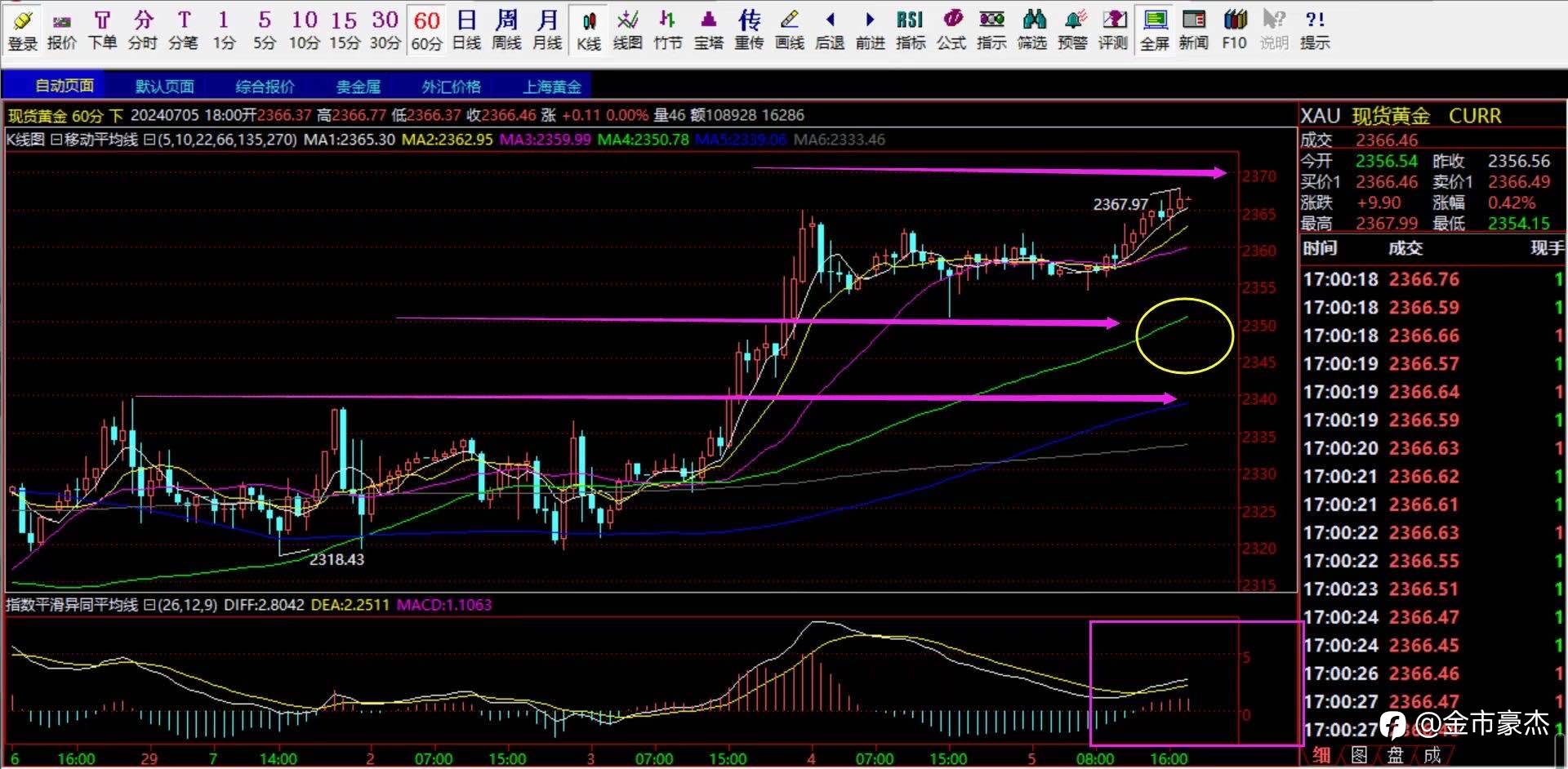Select the 1分 one-minute period
The width and height of the screenshot is (1568, 769).
[x=224, y=30]
